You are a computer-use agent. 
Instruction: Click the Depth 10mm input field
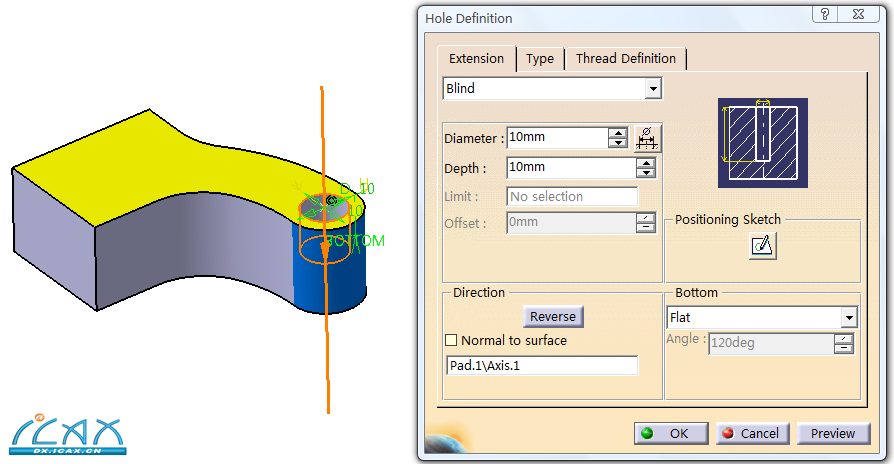(571, 168)
